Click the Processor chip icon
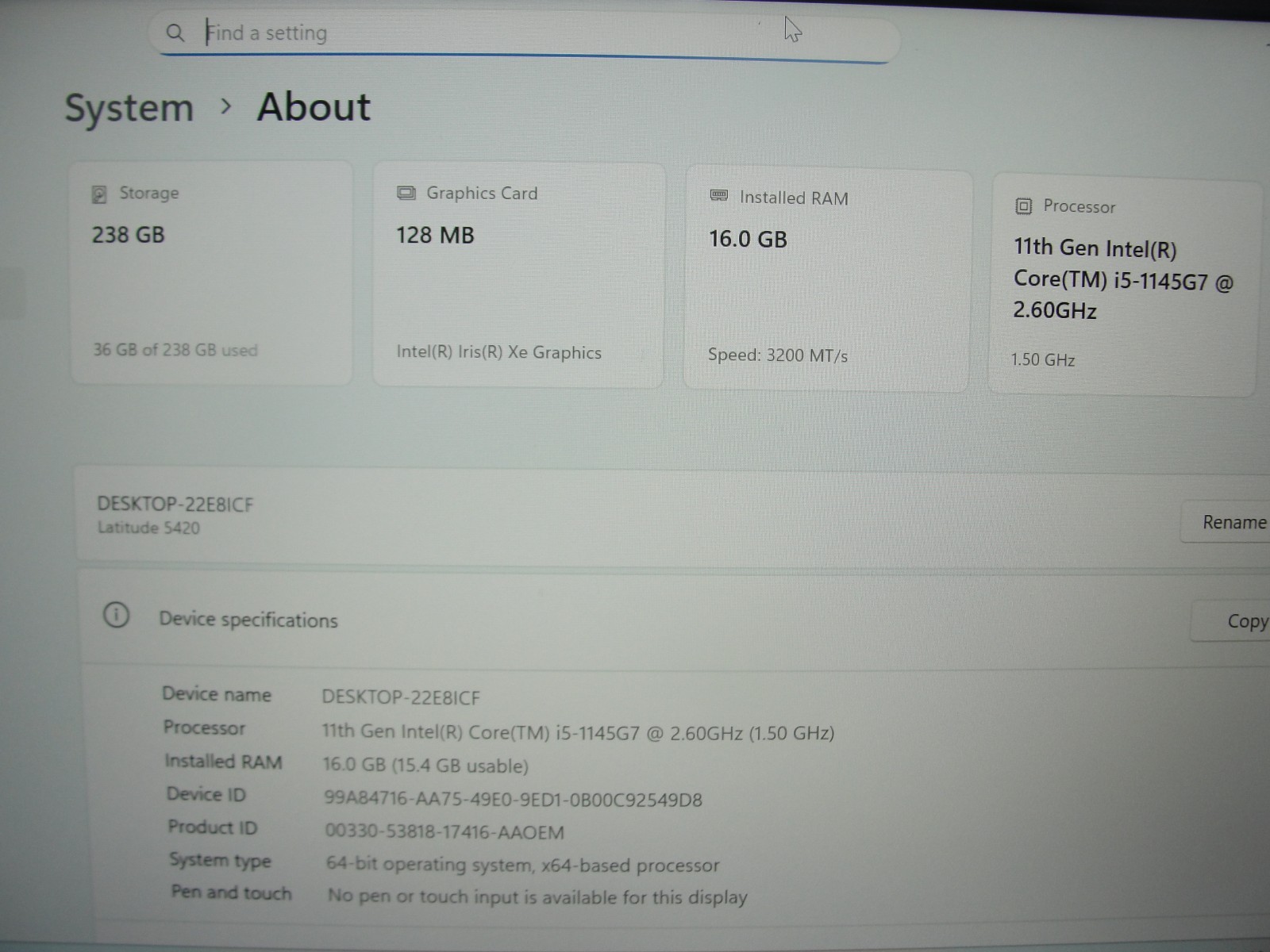Viewport: 1270px width, 952px height. coord(1023,206)
